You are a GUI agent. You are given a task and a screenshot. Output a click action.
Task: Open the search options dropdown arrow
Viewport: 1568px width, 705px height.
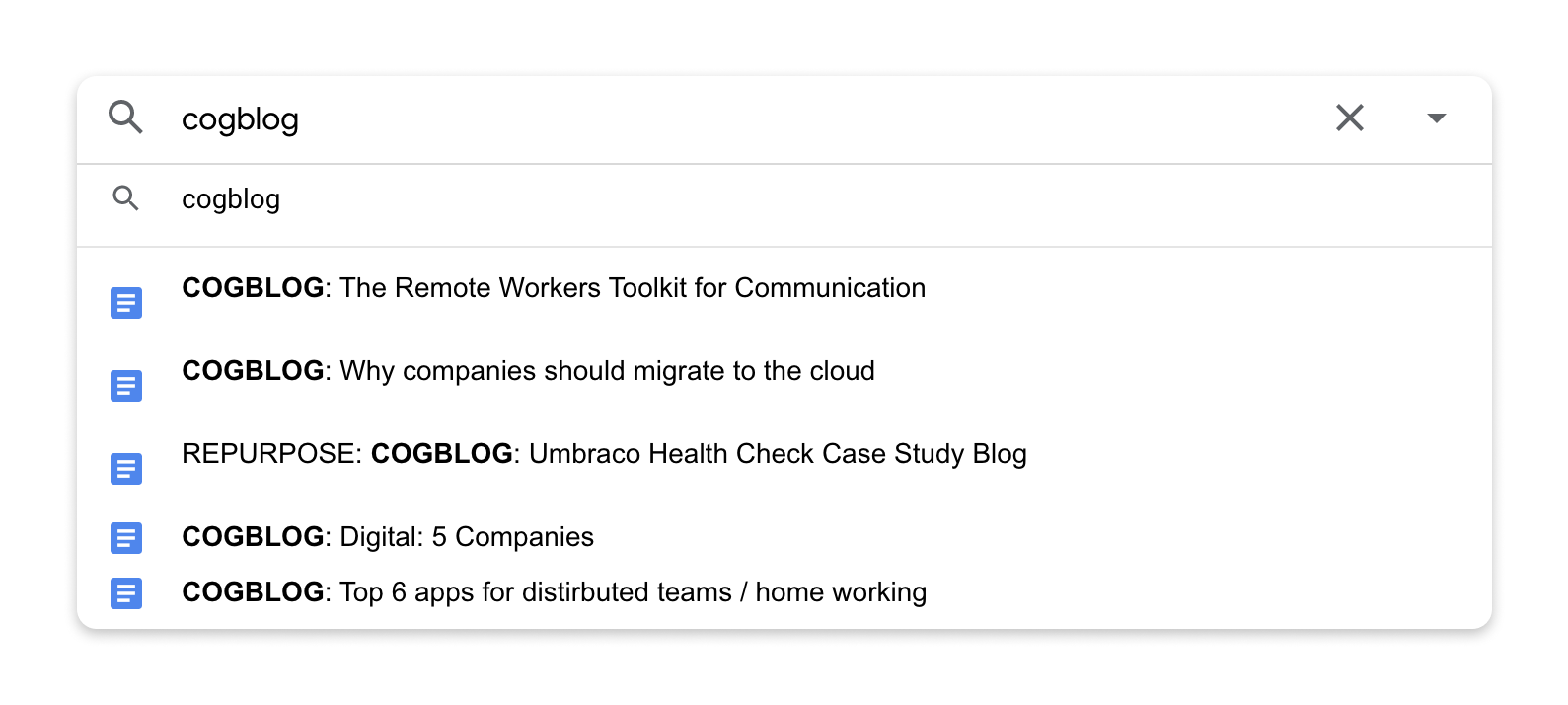[x=1436, y=117]
